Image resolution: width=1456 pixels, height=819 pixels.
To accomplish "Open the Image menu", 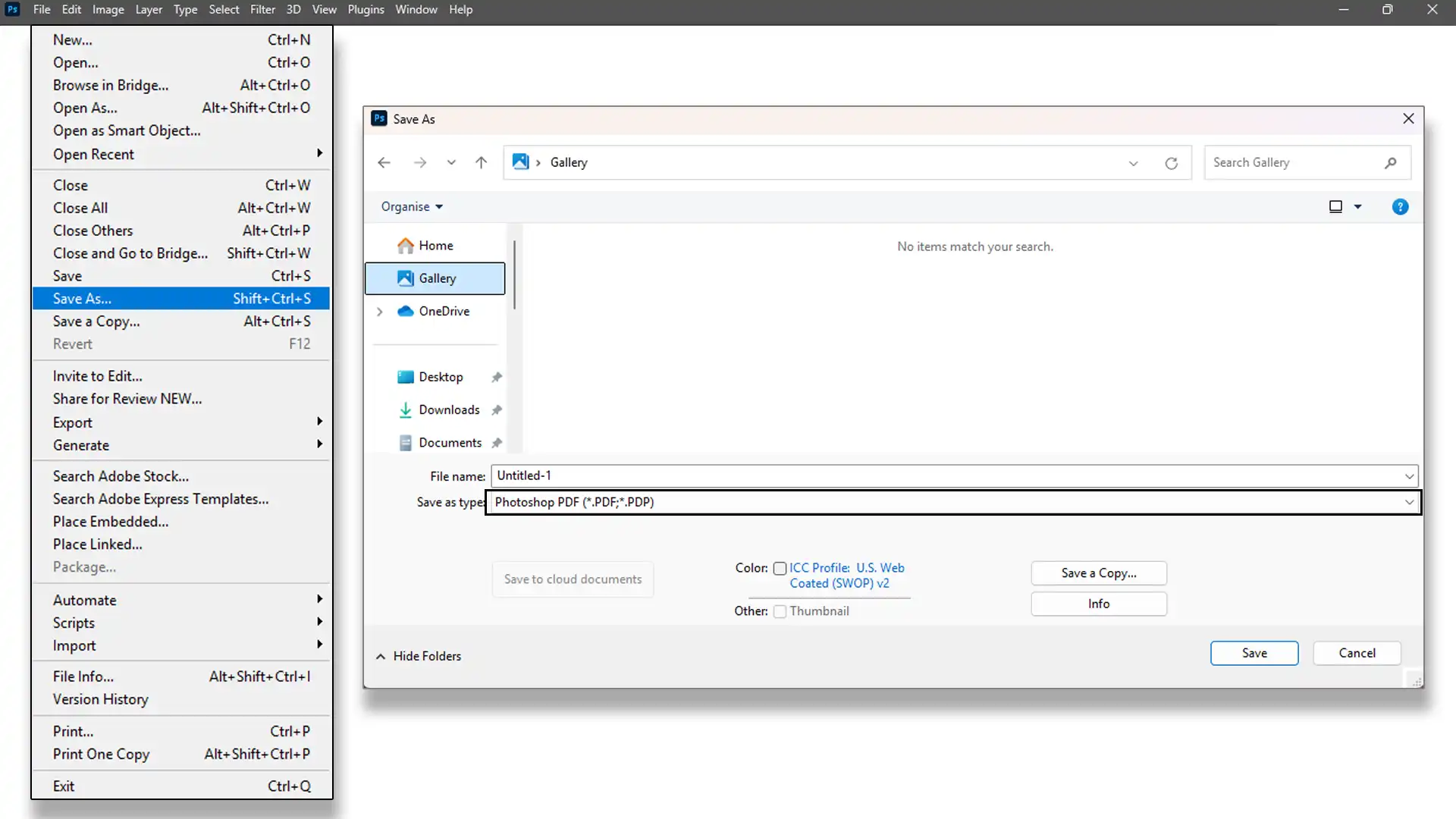I will pos(108,9).
